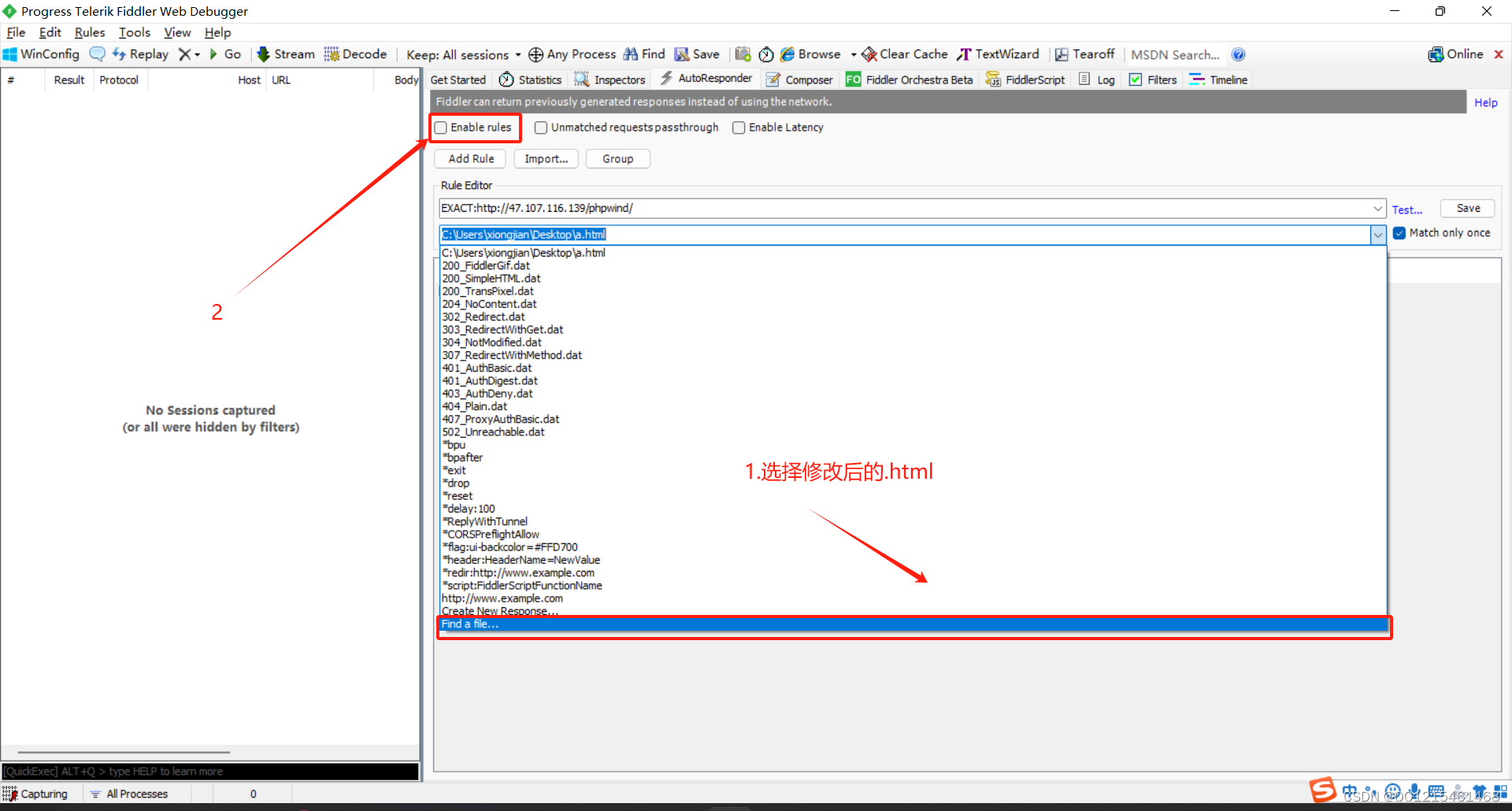Switch to Filters tab

[x=1153, y=80]
